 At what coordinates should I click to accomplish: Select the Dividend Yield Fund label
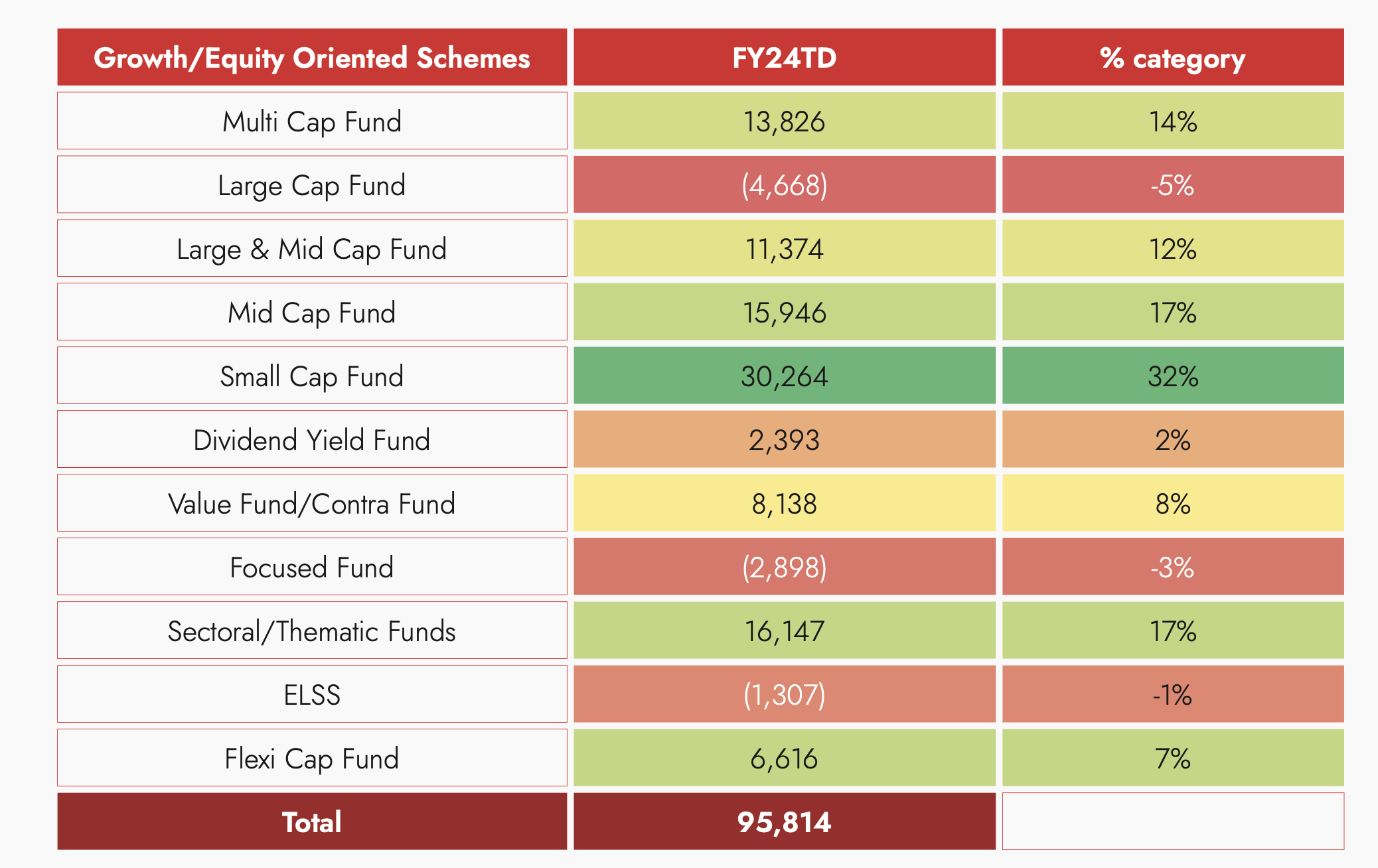click(312, 440)
